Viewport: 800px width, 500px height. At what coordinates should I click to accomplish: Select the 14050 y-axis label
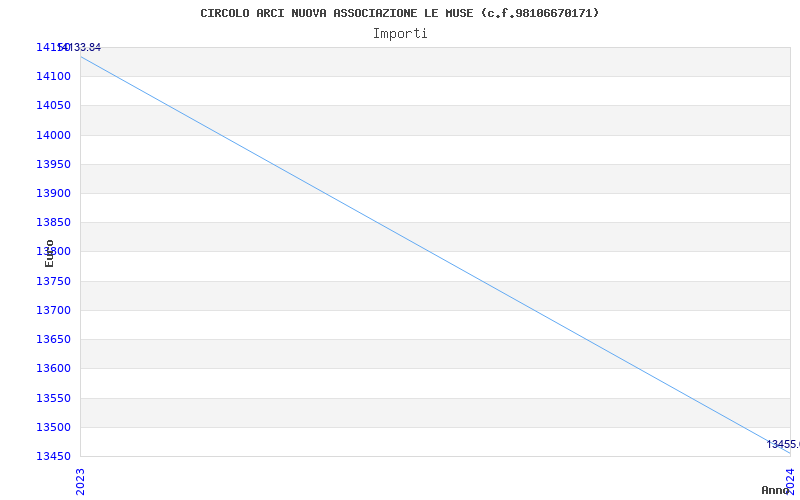pos(53,106)
